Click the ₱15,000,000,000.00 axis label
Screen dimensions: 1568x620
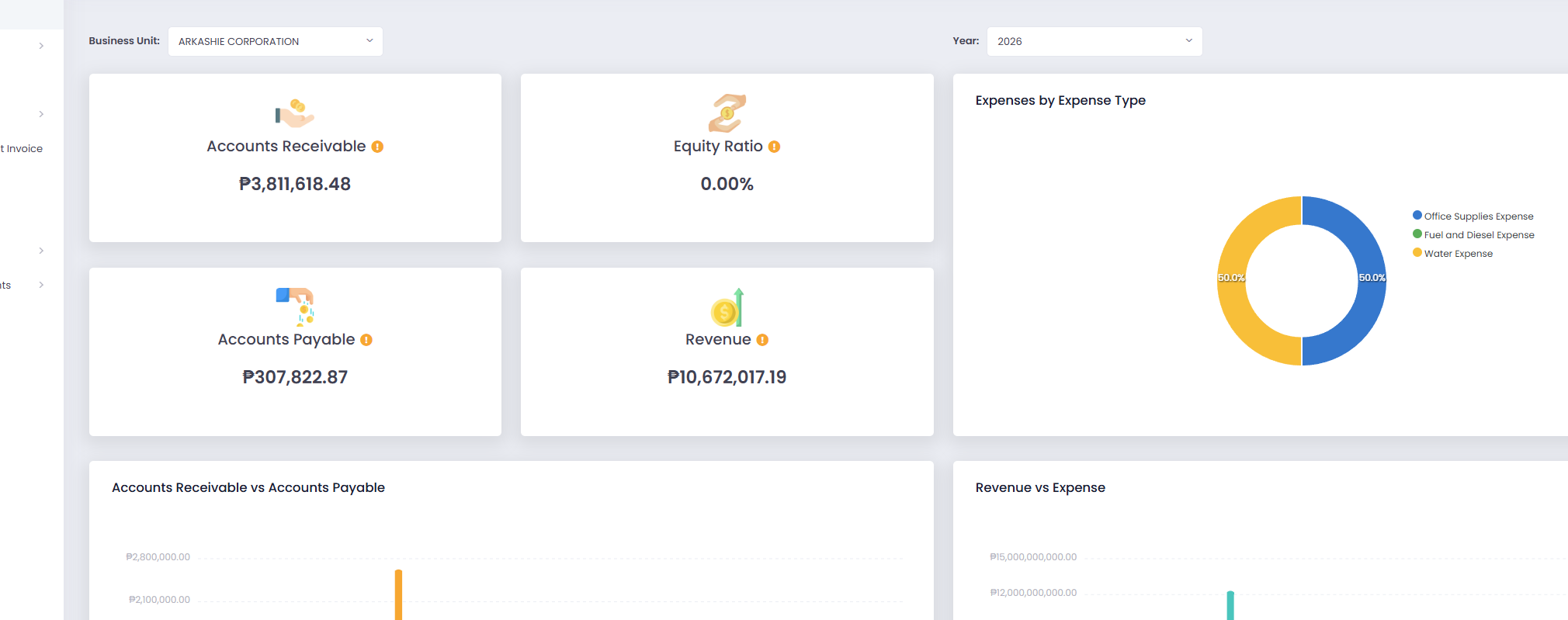coord(1033,557)
